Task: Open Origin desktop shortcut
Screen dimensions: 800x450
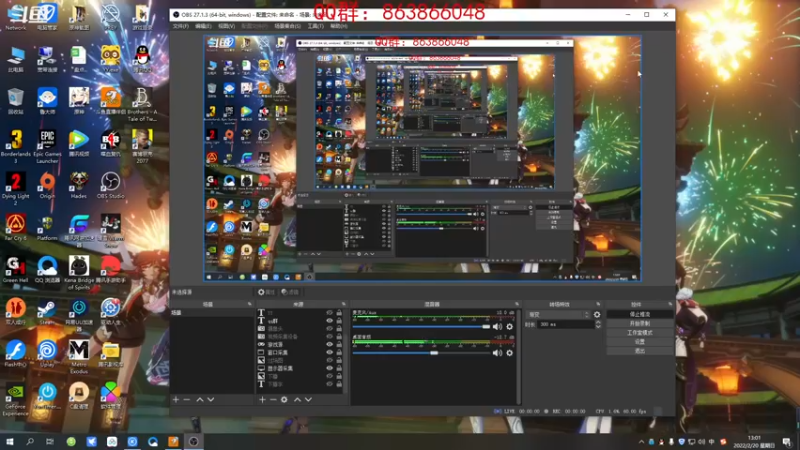Action: point(47,186)
